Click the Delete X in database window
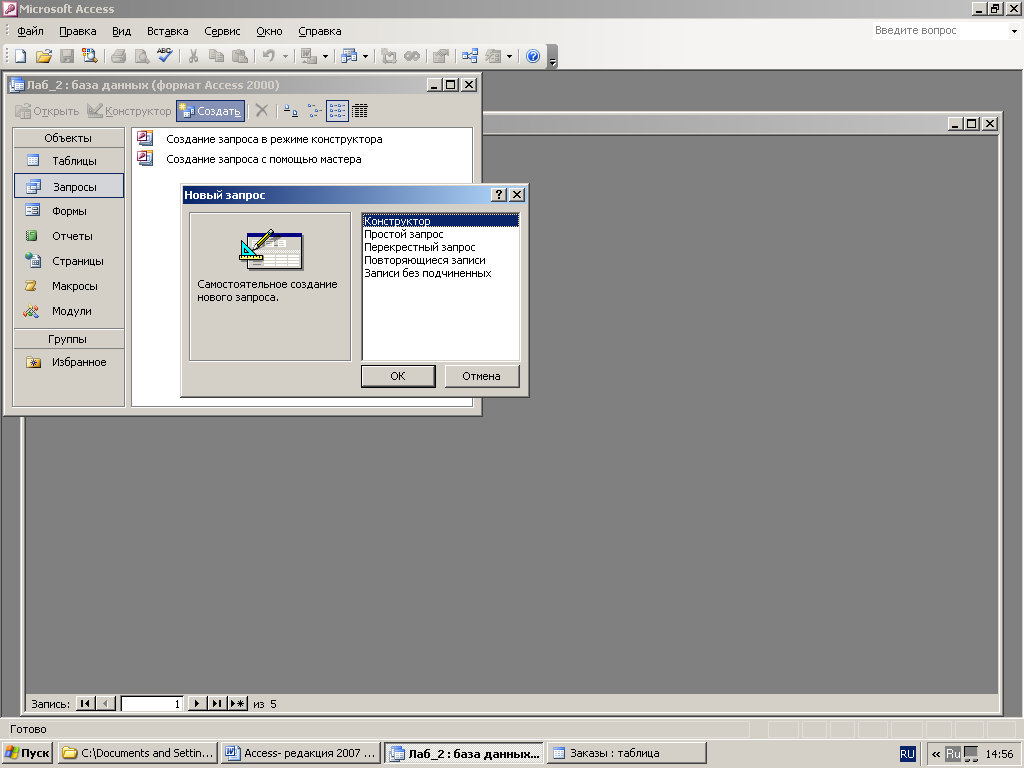The height and width of the screenshot is (768, 1024). [x=262, y=111]
